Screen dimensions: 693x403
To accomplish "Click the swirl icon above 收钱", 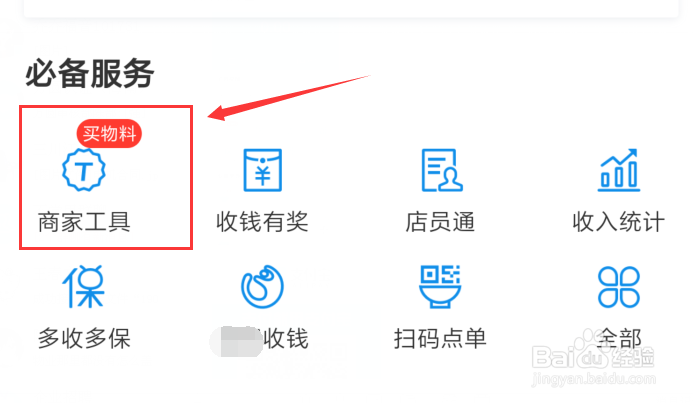I will pos(263,287).
